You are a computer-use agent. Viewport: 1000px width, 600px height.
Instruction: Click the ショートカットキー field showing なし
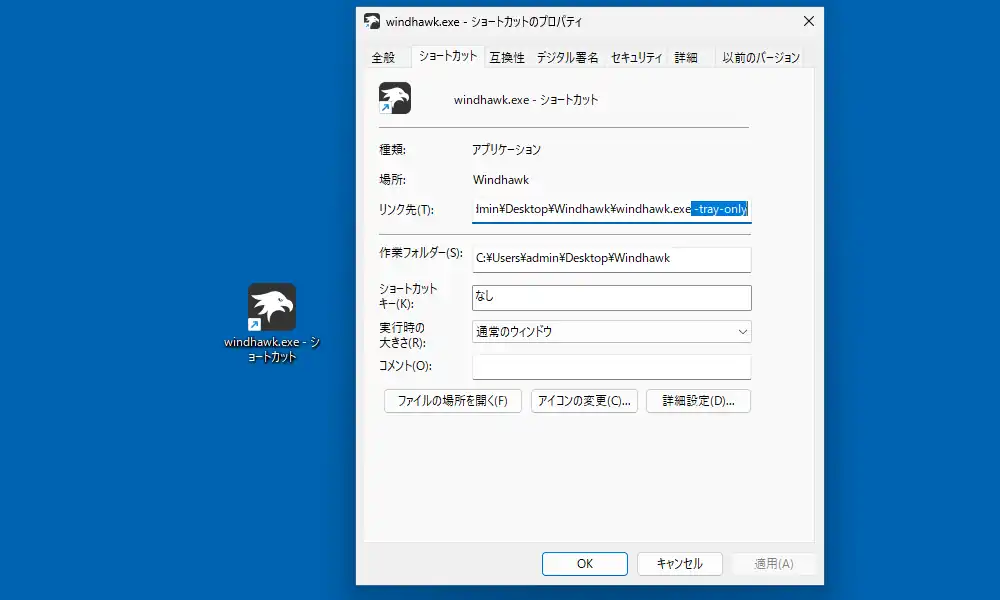tap(612, 297)
